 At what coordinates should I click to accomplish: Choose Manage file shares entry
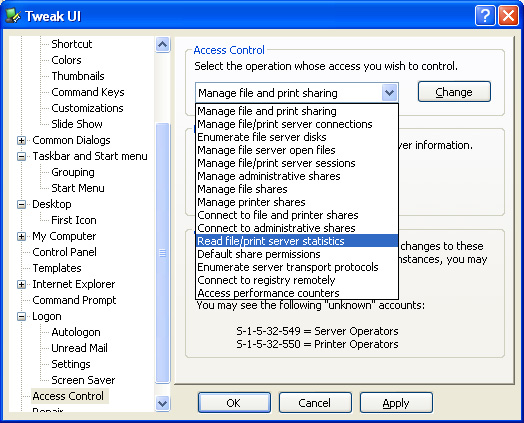(x=297, y=189)
